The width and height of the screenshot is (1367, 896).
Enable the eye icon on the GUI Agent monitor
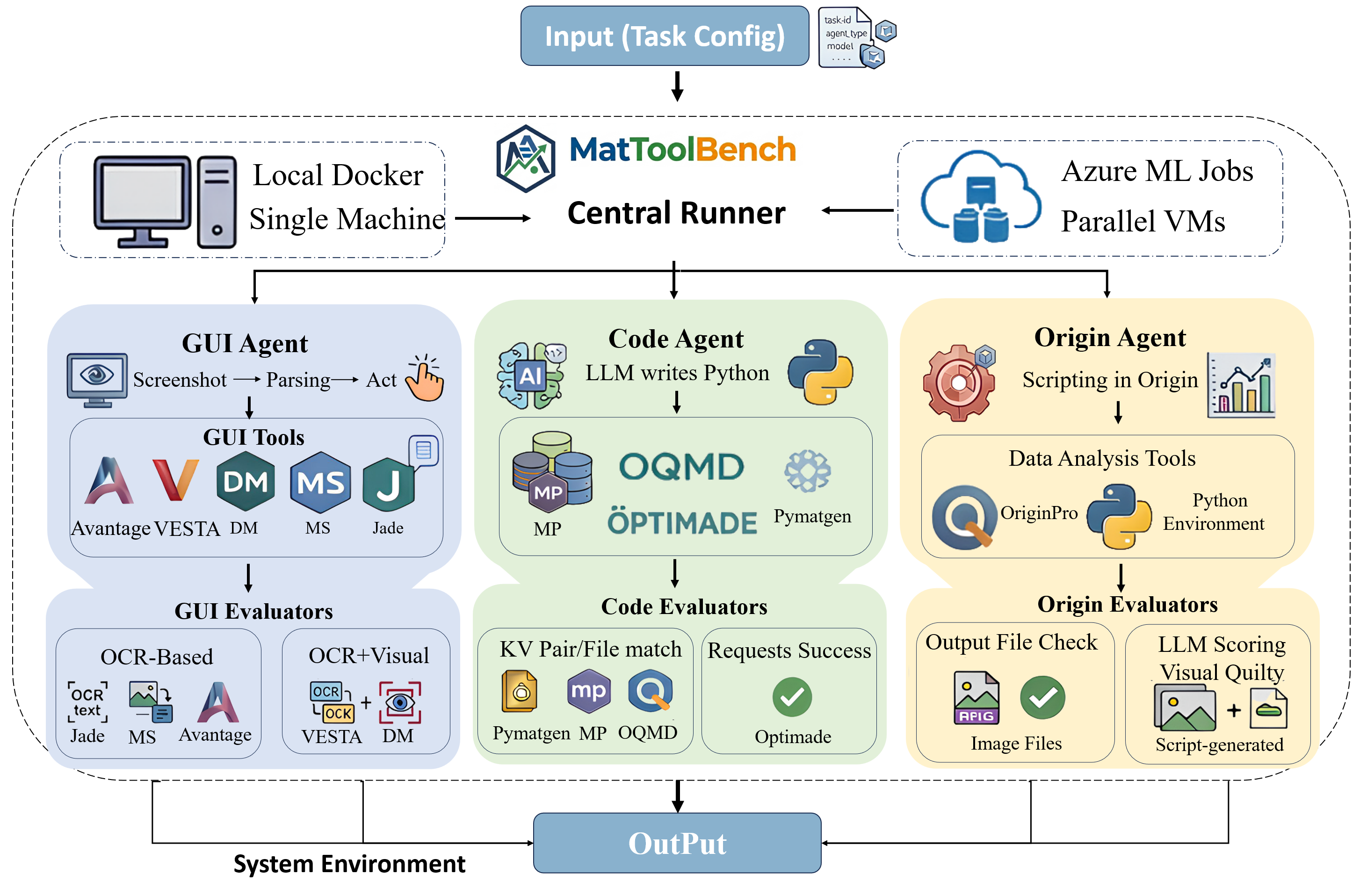pos(96,375)
